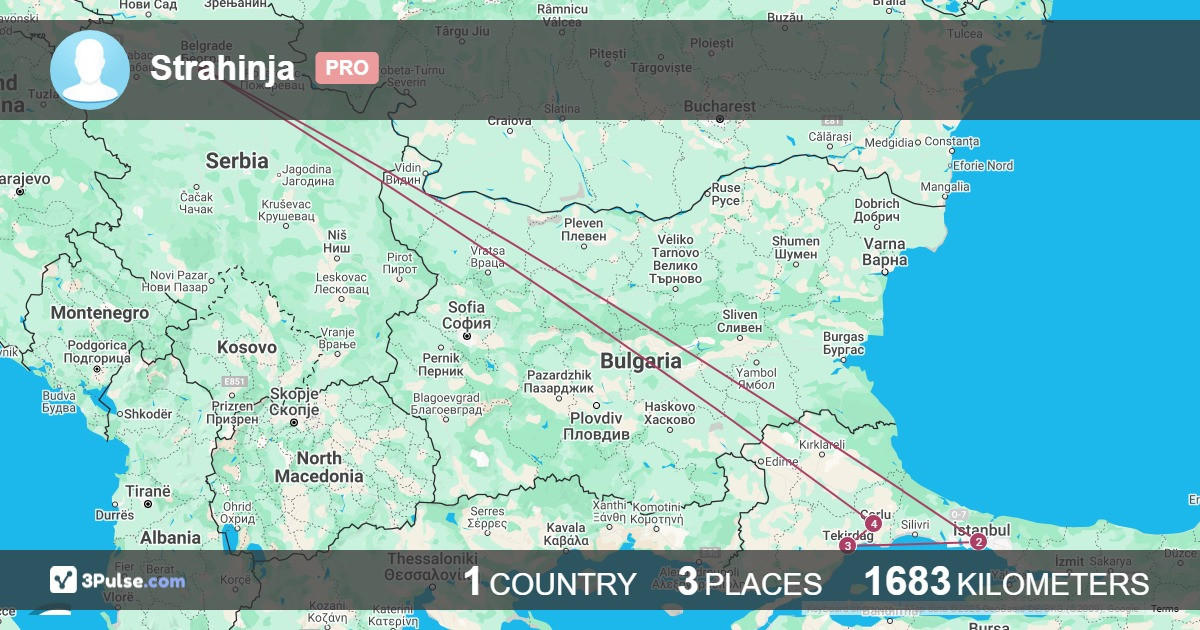This screenshot has width=1200, height=630.
Task: Click the Sofia city dot marker
Action: click(467, 336)
